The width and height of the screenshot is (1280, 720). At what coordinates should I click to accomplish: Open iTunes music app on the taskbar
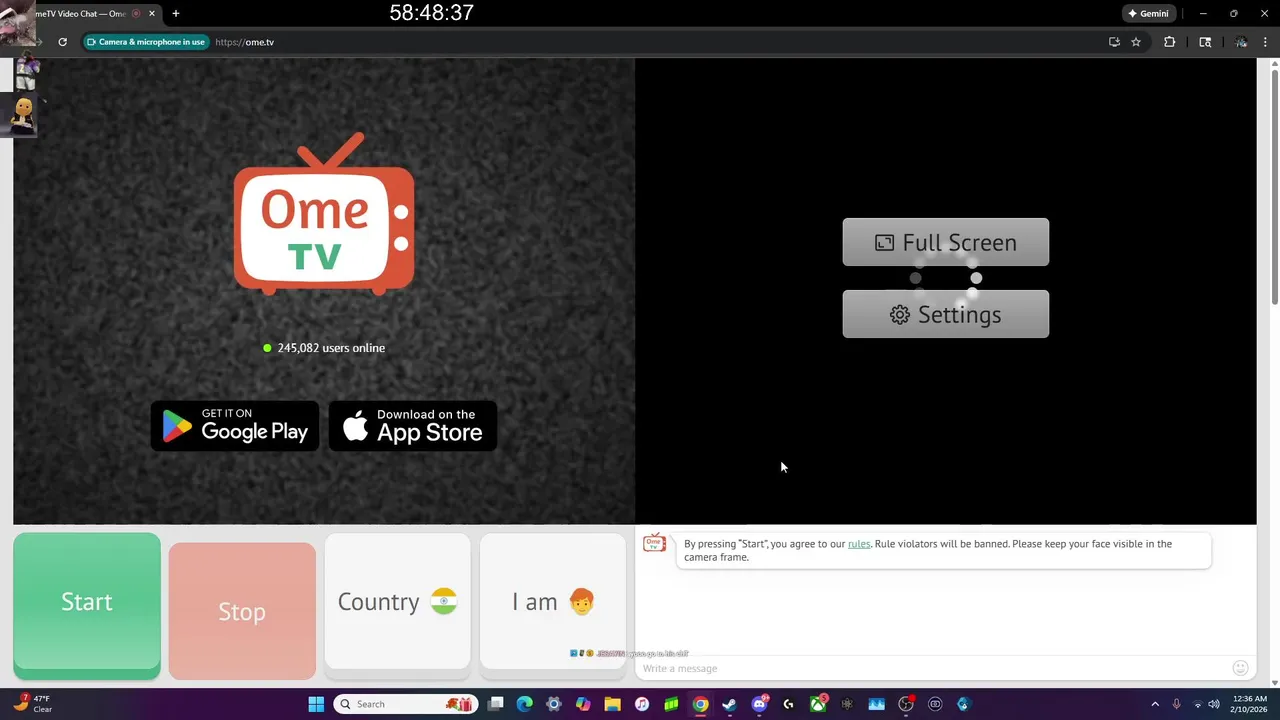[x=642, y=704]
